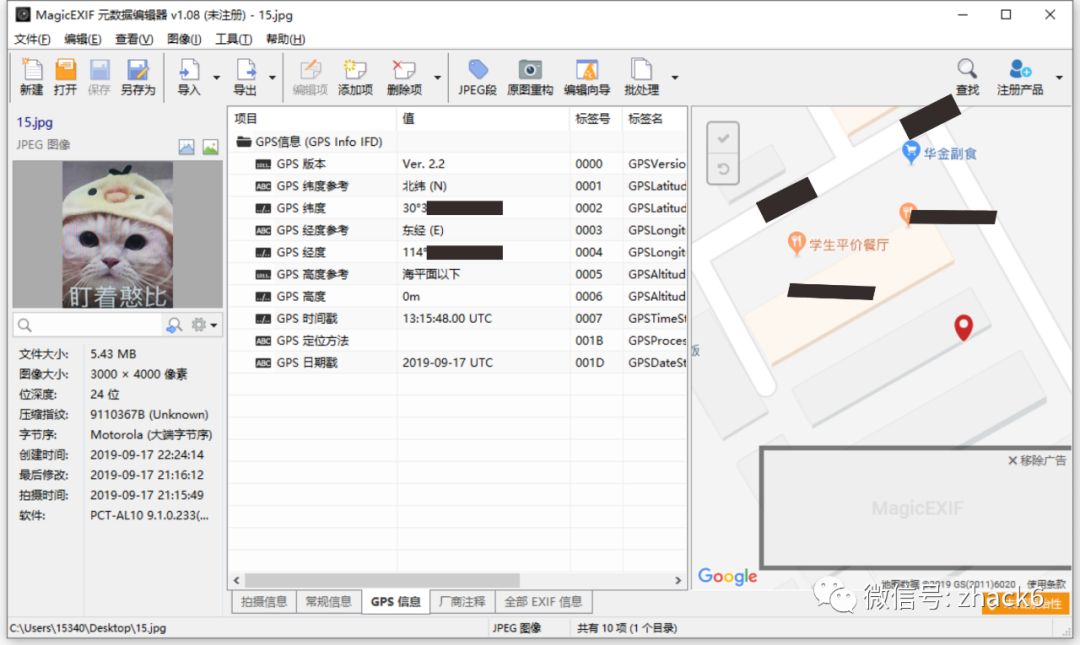Click the map confirm checkmark button
The width and height of the screenshot is (1080, 645).
723,139
